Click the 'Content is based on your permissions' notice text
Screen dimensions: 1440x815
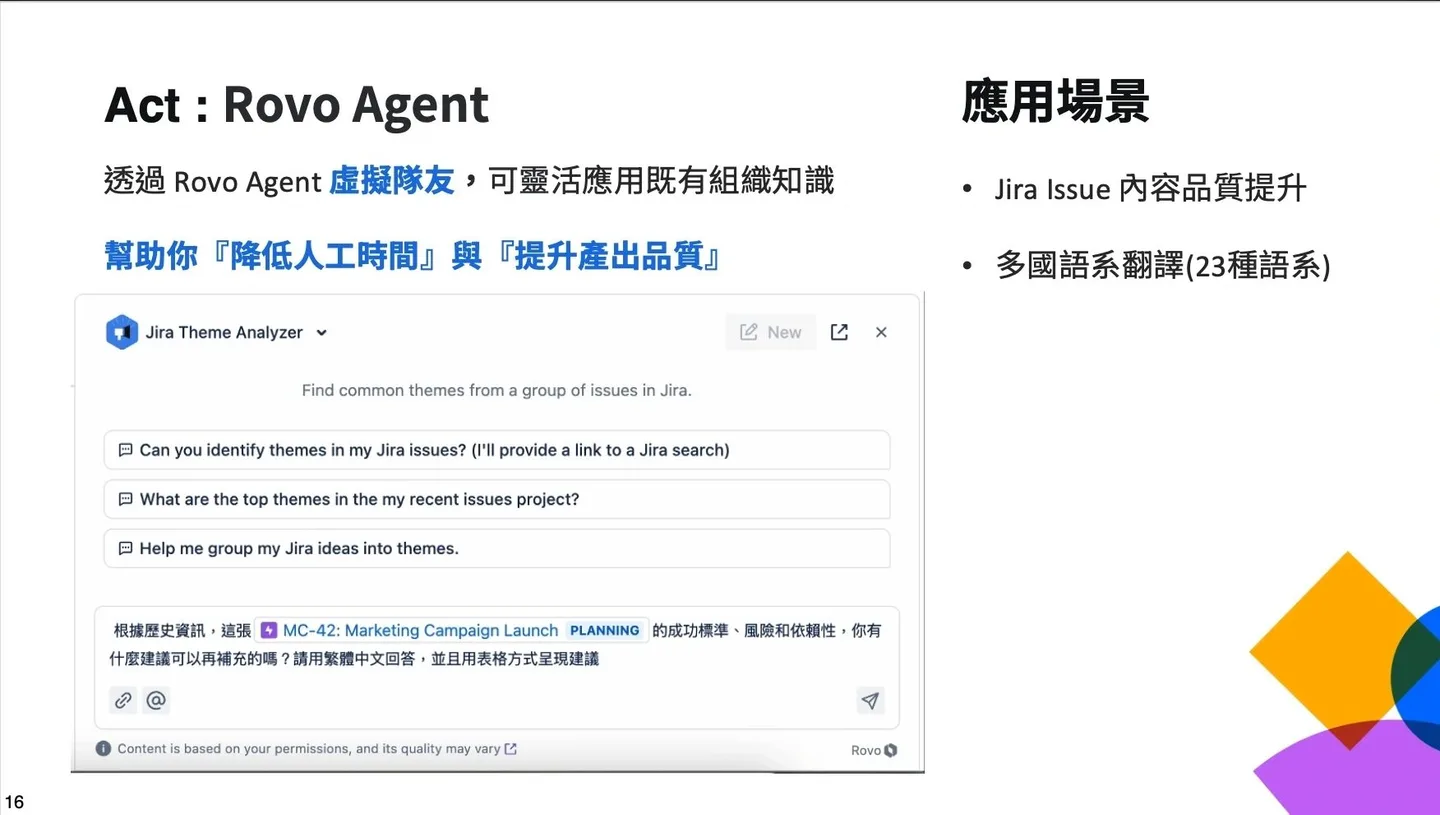pyautogui.click(x=309, y=748)
